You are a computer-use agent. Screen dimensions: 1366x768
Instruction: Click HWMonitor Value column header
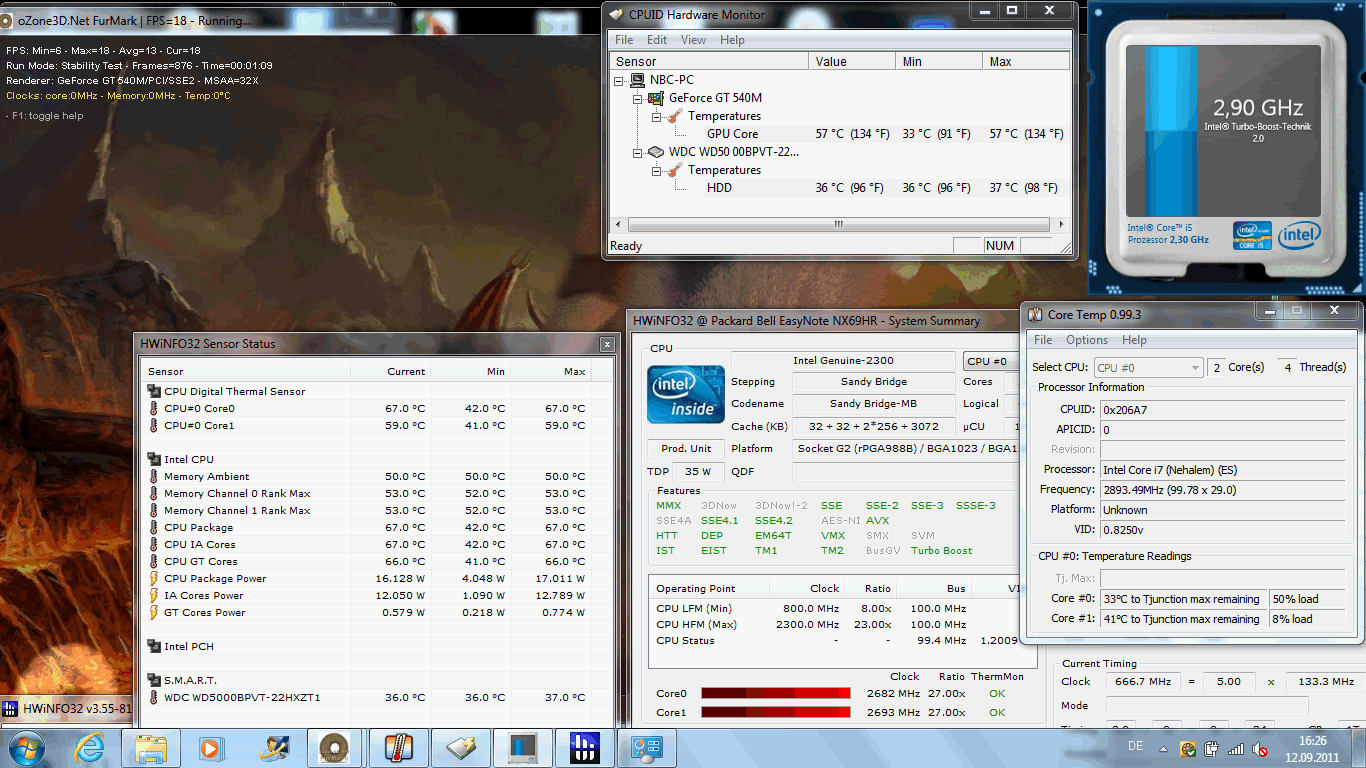click(853, 62)
